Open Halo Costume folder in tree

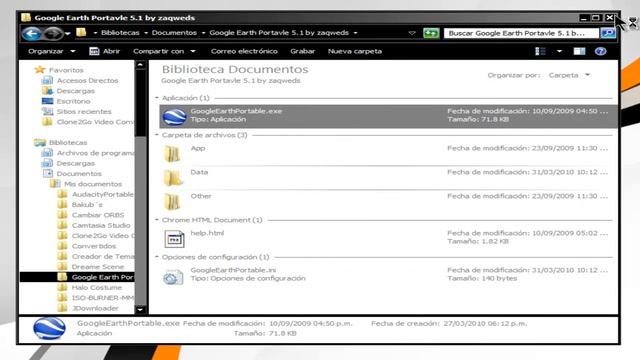click(97, 287)
